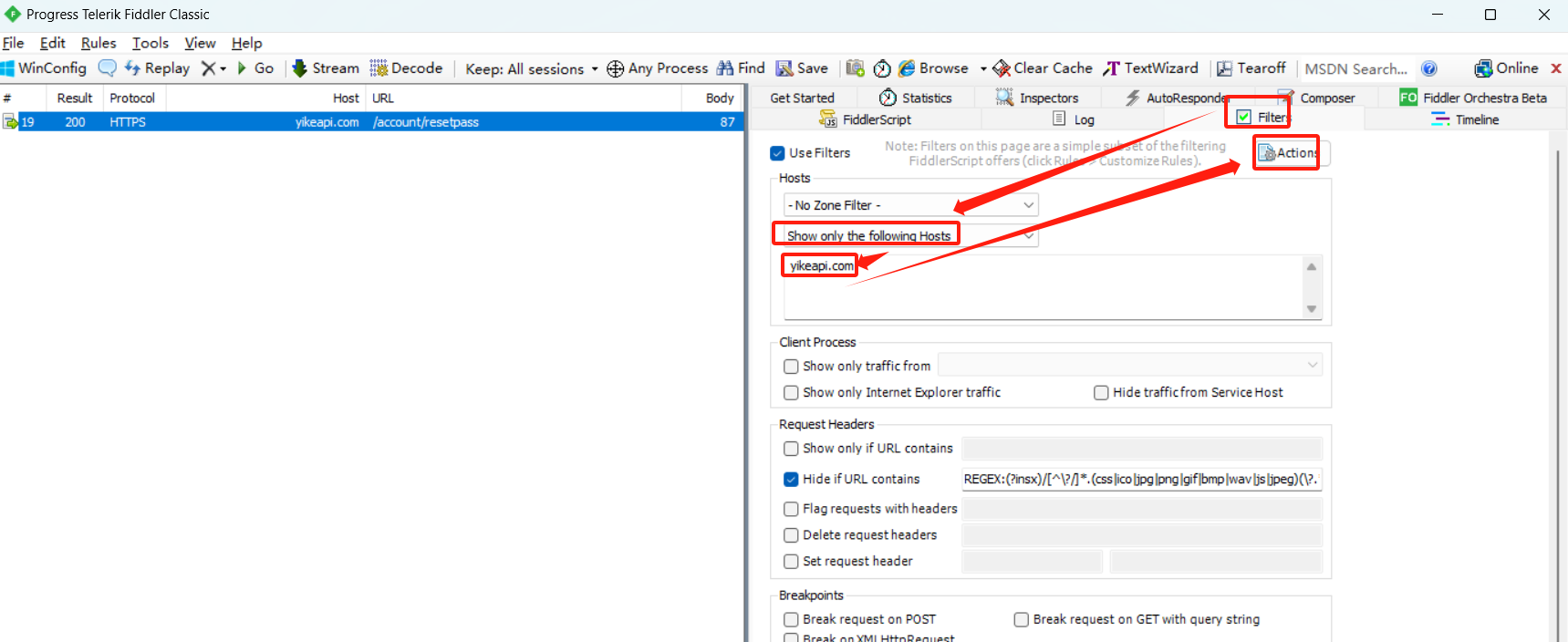Open Find sessions dialog
This screenshot has width=1568, height=642.
tap(741, 68)
